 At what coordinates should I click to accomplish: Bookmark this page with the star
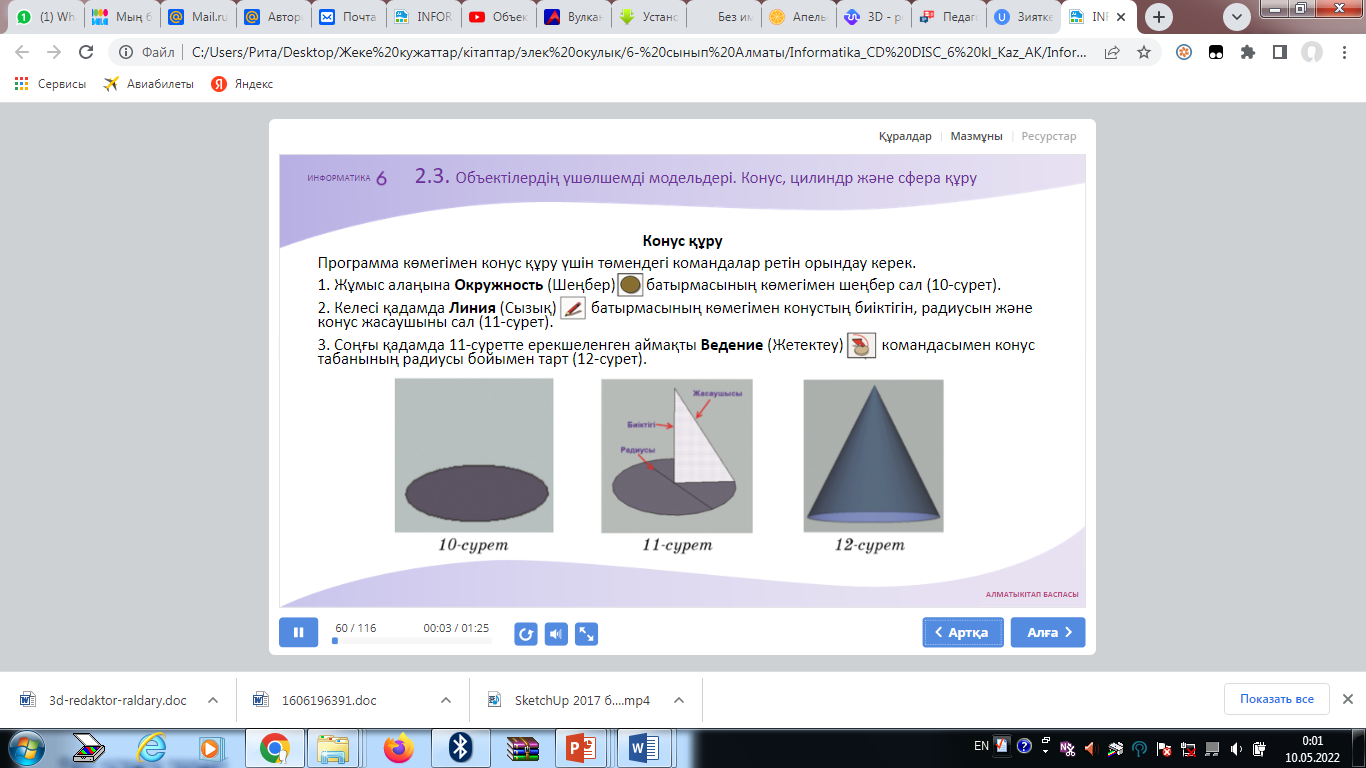click(x=1143, y=52)
